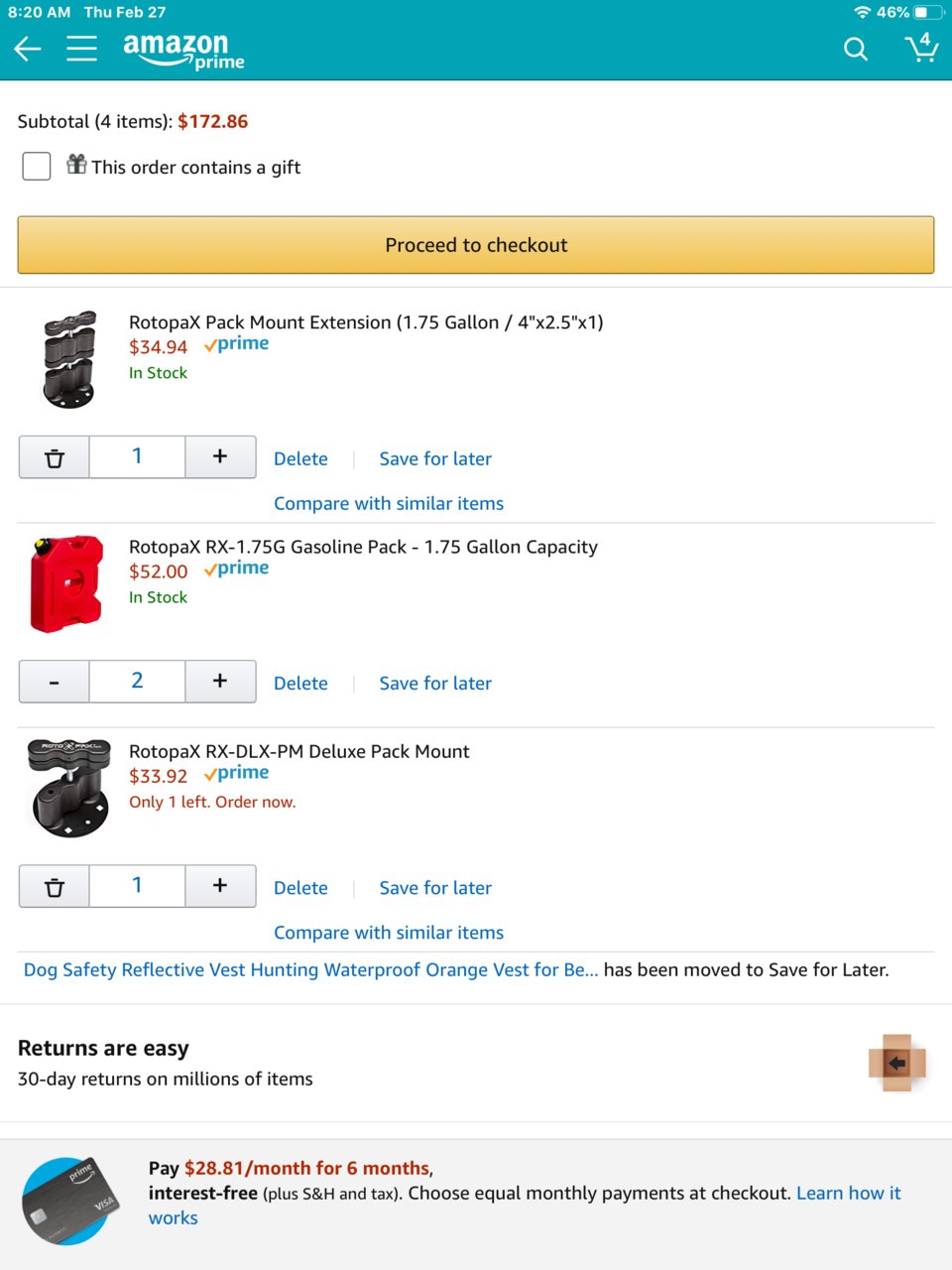This screenshot has width=952, height=1270.
Task: Tap the trash icon for Pack Mount Extension
Action: coord(55,457)
